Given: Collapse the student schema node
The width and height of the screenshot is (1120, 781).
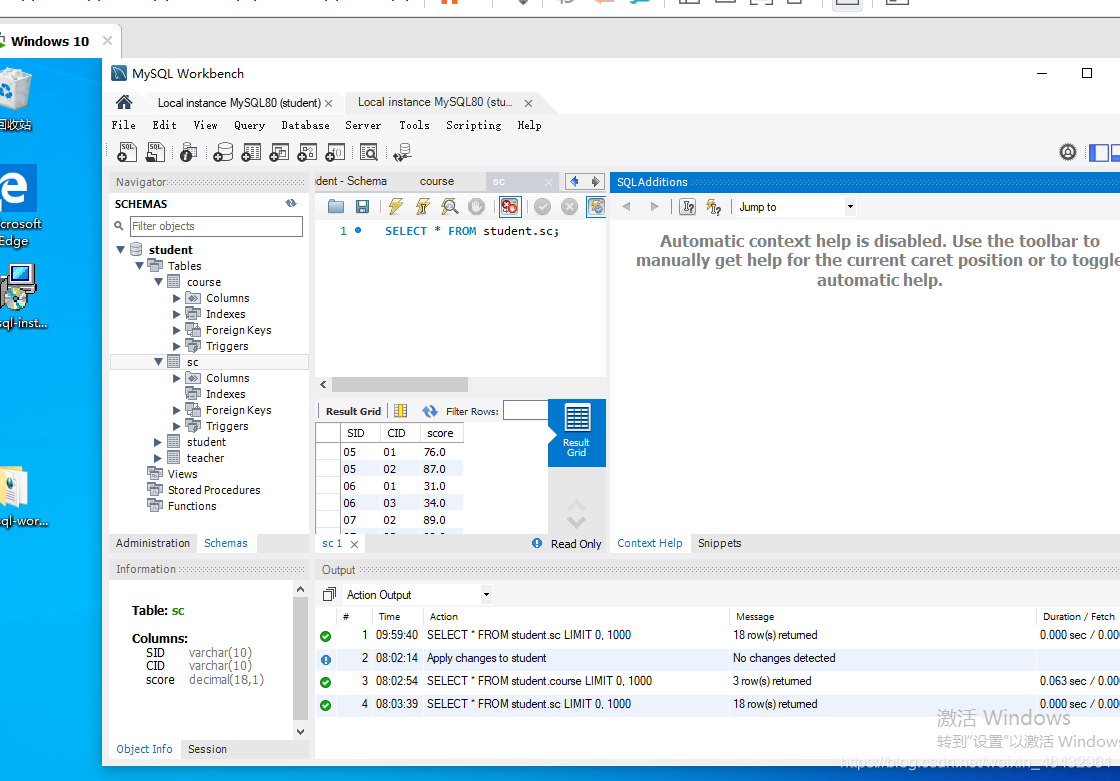Looking at the screenshot, I should click(121, 249).
